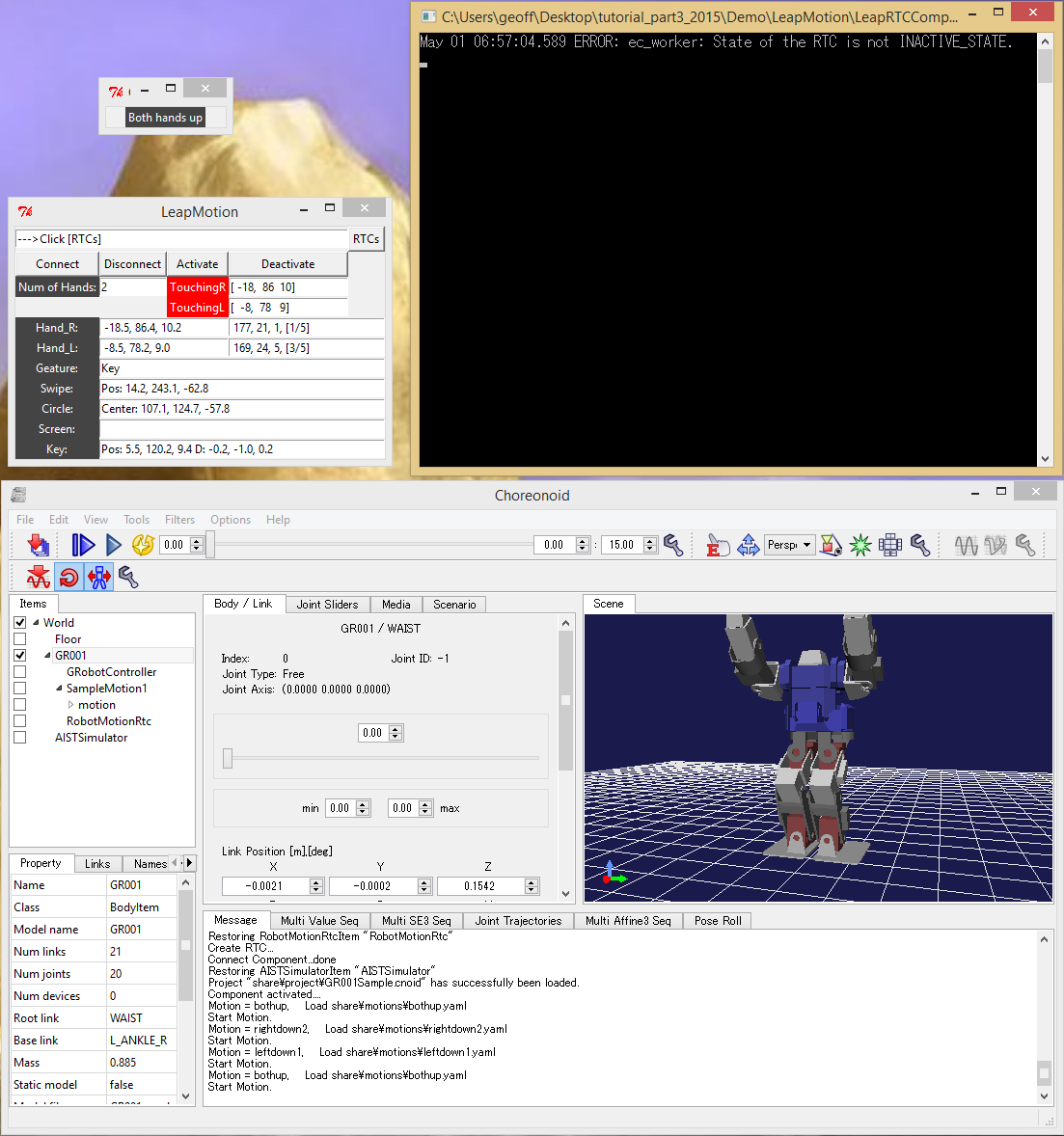Click the RTCs button in LeapMotion window
1064x1136 pixels.
pyautogui.click(x=366, y=239)
